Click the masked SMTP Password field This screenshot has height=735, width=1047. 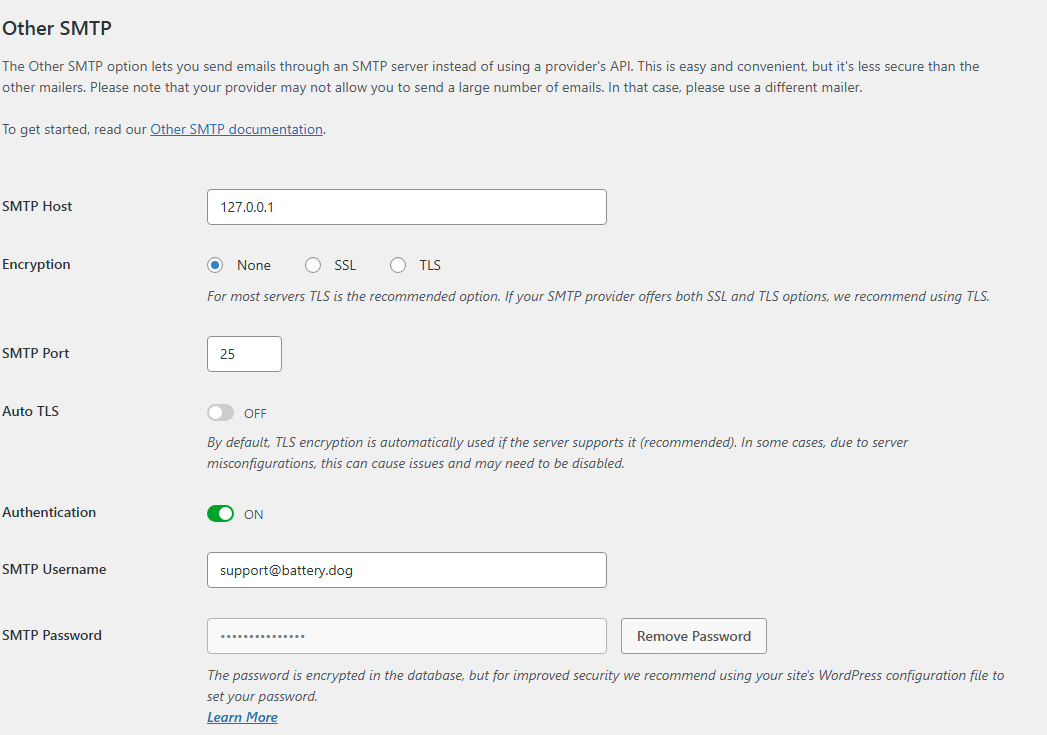point(406,636)
